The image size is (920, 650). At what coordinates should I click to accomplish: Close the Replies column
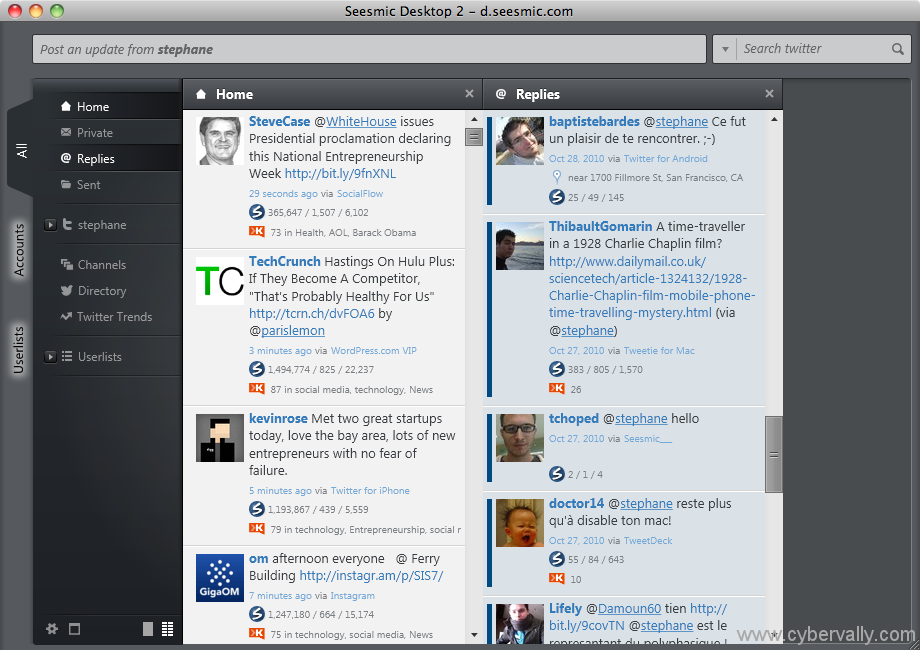click(769, 94)
